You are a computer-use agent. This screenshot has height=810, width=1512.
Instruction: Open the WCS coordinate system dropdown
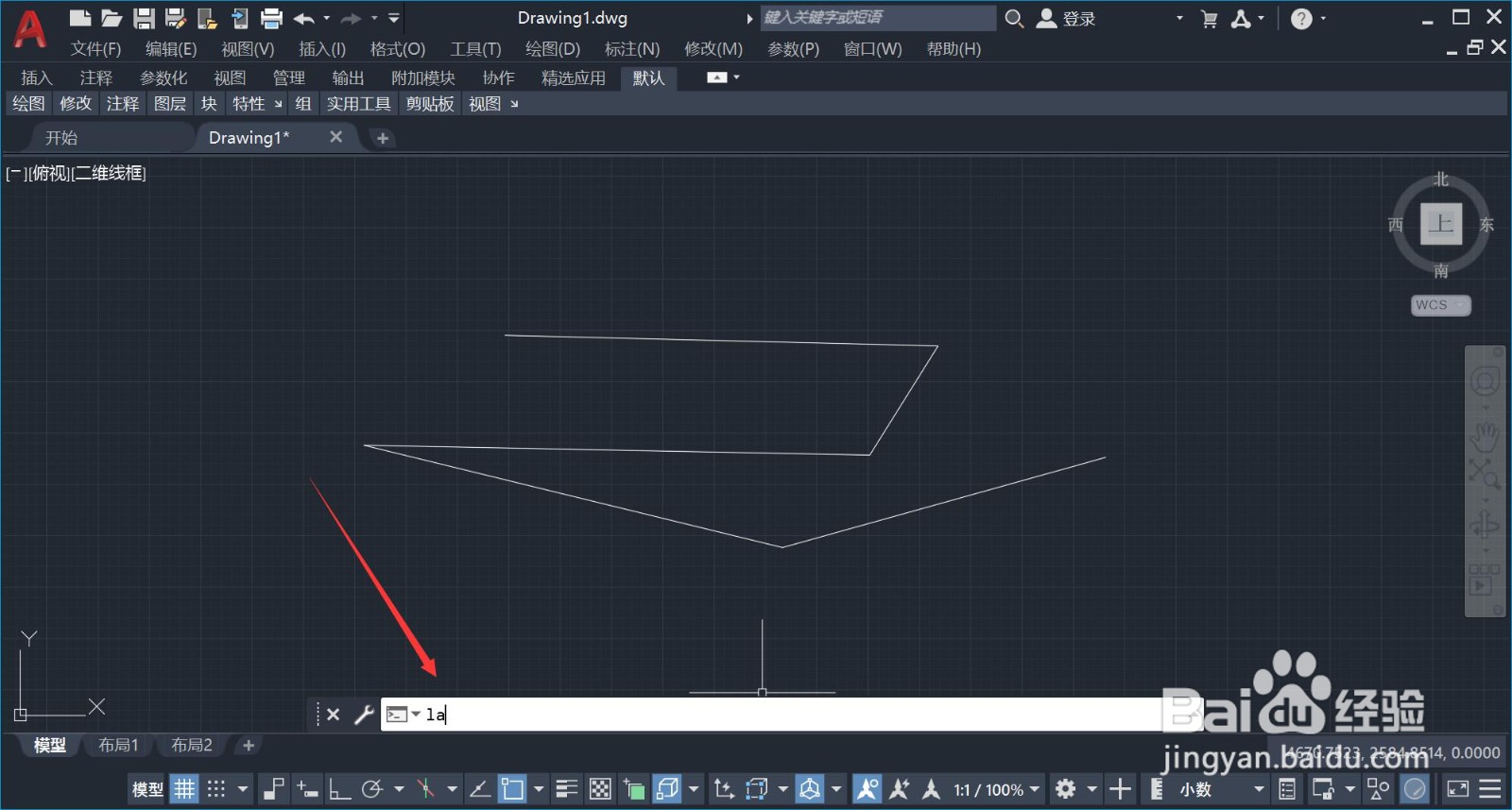(1440, 305)
